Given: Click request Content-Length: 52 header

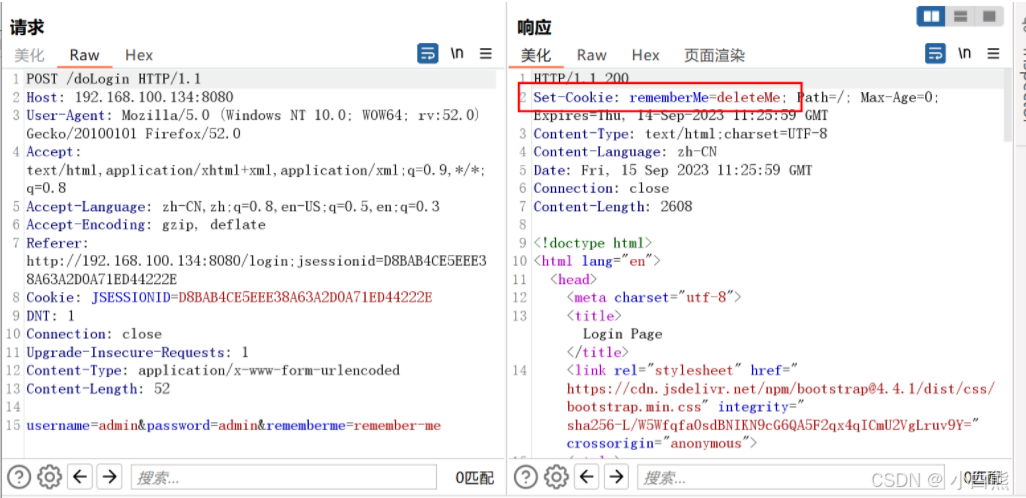Looking at the screenshot, I should tap(98, 389).
